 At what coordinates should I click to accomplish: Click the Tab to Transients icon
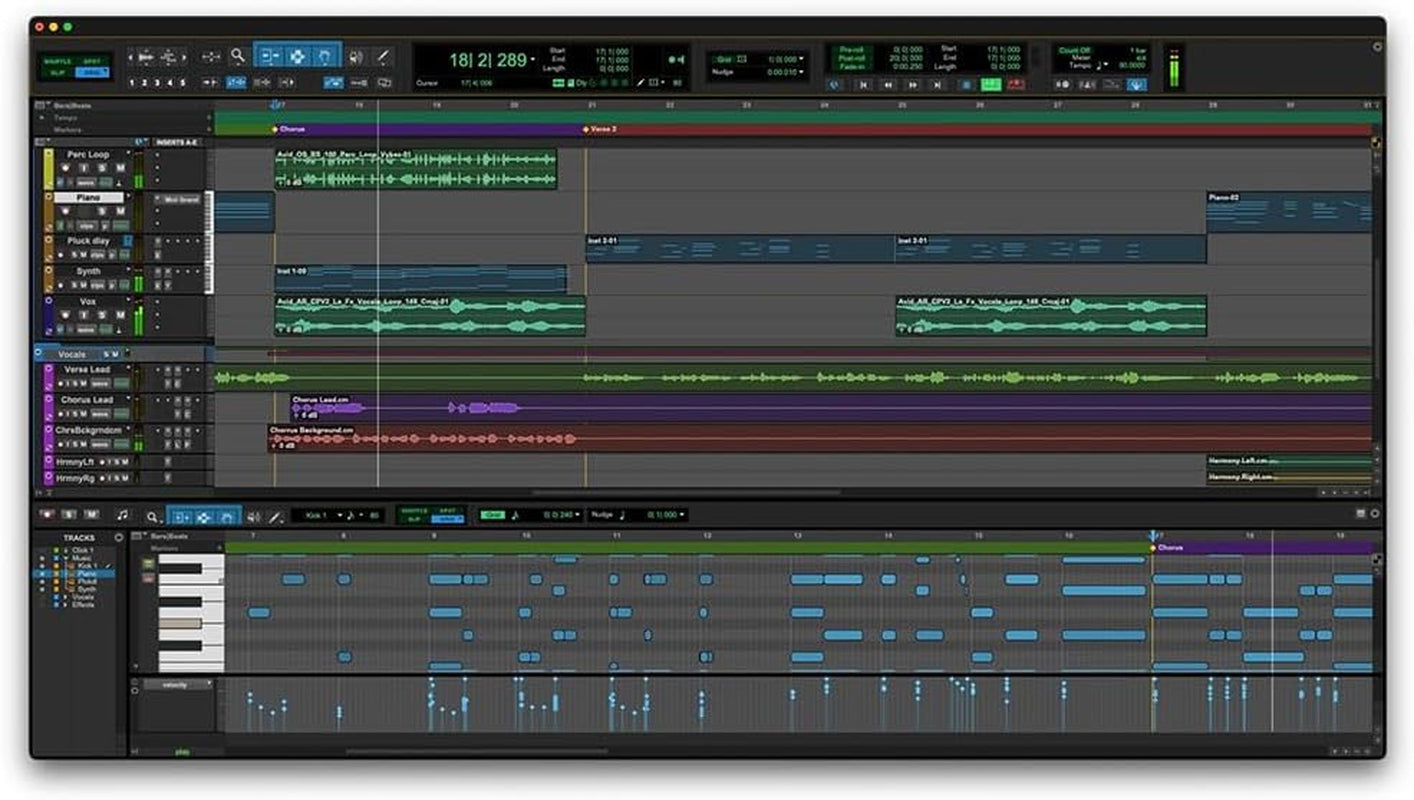pyautogui.click(x=210, y=82)
